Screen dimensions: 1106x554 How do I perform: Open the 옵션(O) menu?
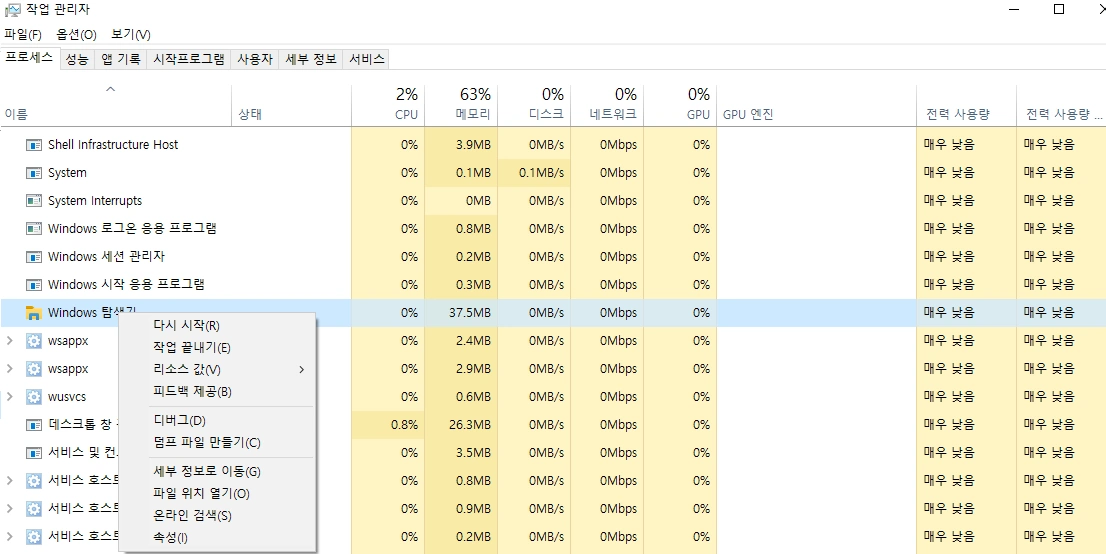point(76,35)
